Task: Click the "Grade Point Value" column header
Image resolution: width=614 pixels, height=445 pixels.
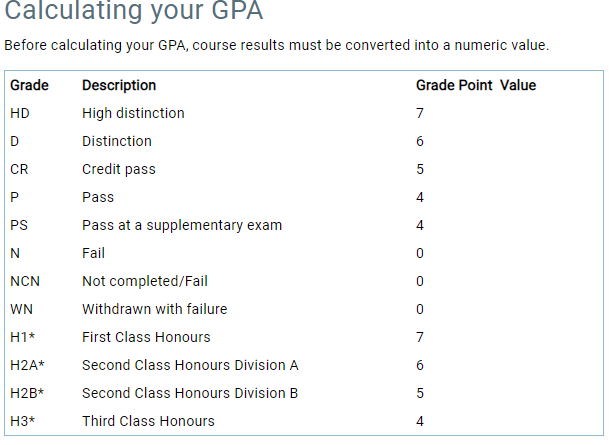Action: tap(475, 85)
